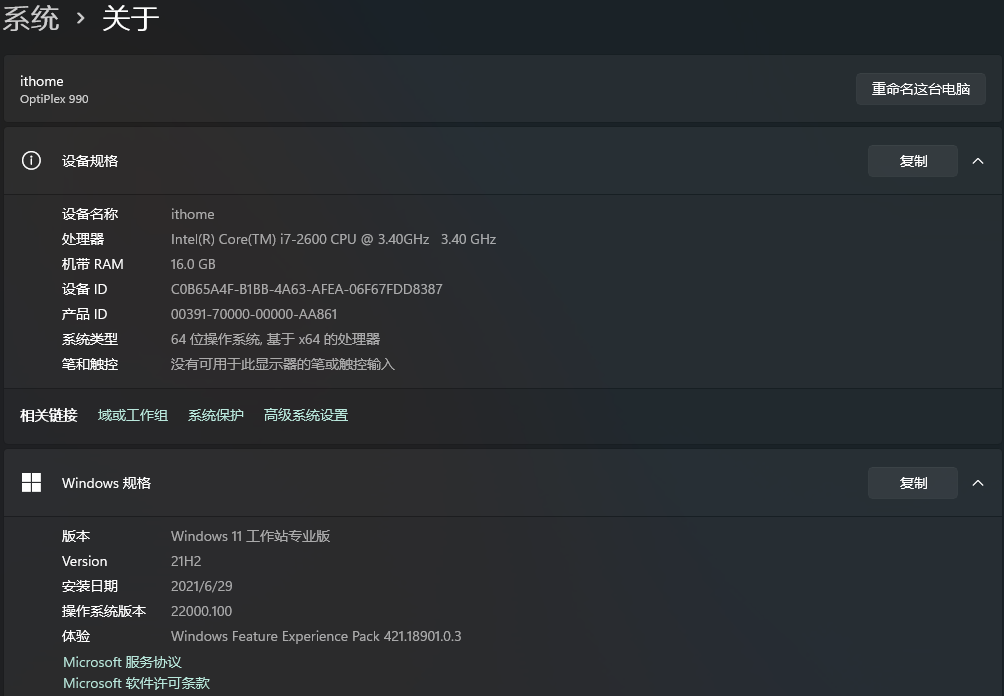The width and height of the screenshot is (1004, 696).
Task: Click the 关于 breadcrumb title
Action: [131, 18]
